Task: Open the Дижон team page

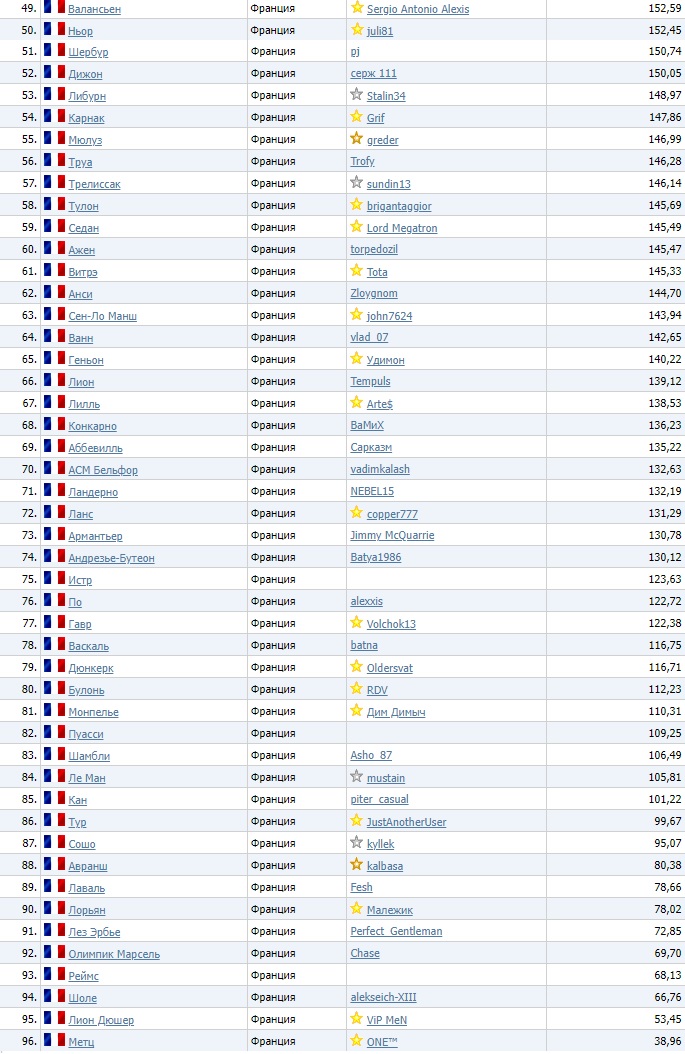Action: coord(85,74)
